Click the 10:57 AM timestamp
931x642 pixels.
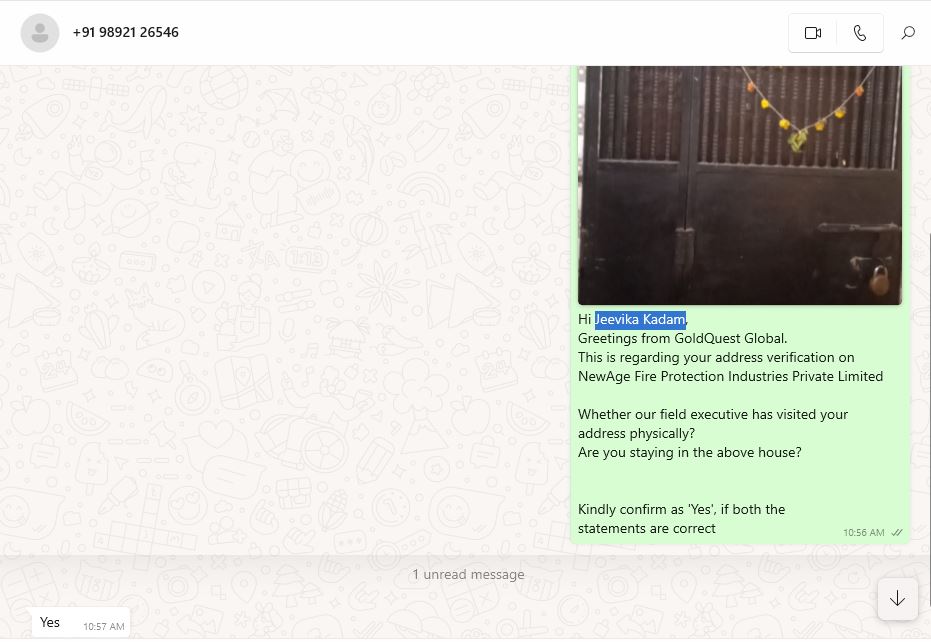click(104, 627)
